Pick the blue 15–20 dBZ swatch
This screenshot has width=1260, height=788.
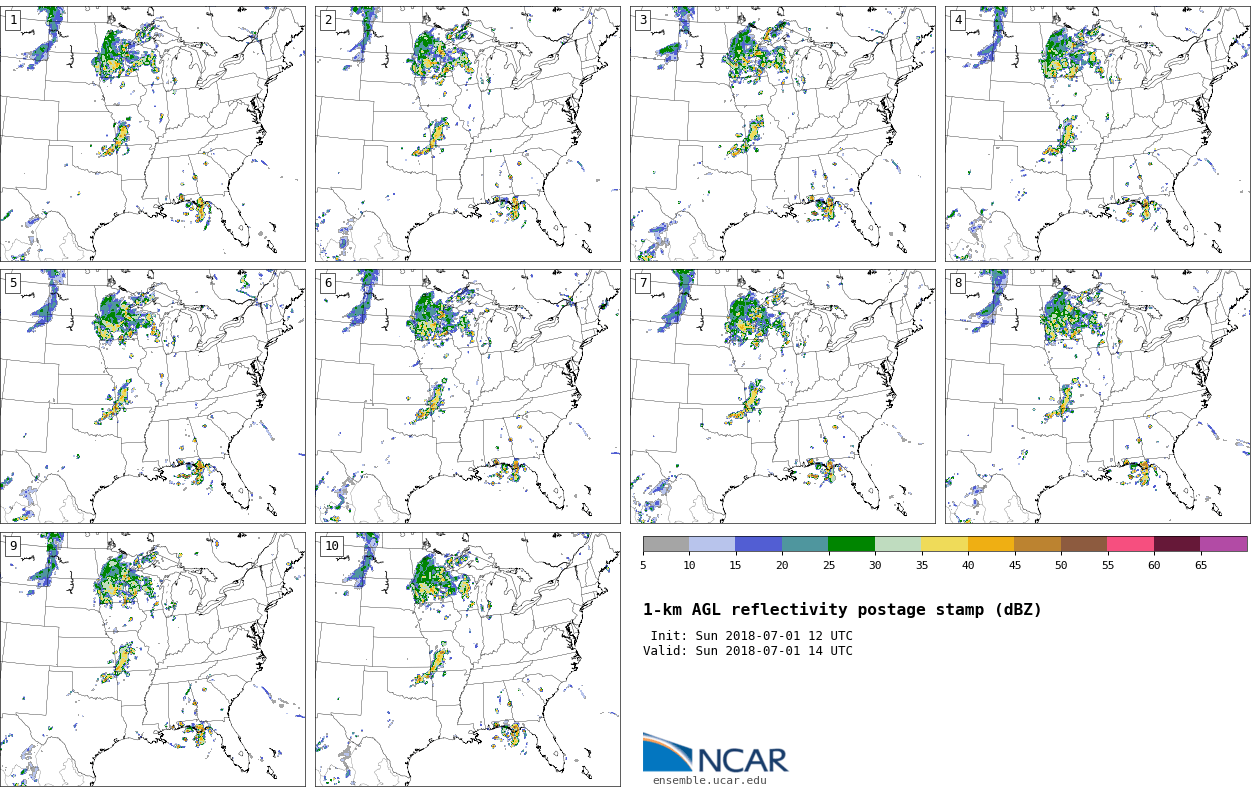coord(758,544)
